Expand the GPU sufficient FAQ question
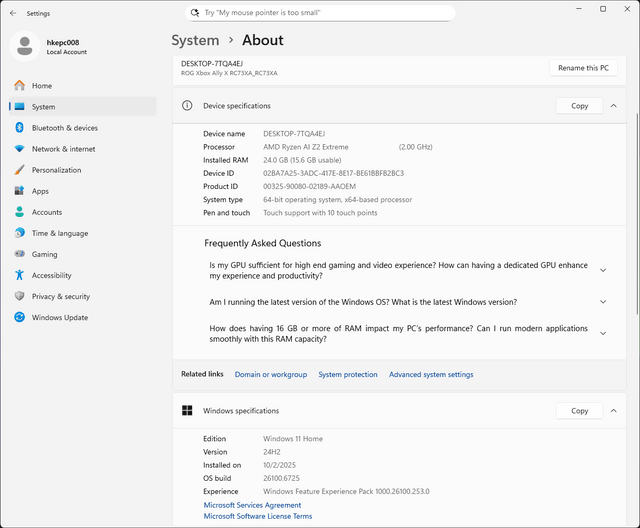Viewport: 640px width, 528px height. point(603,270)
